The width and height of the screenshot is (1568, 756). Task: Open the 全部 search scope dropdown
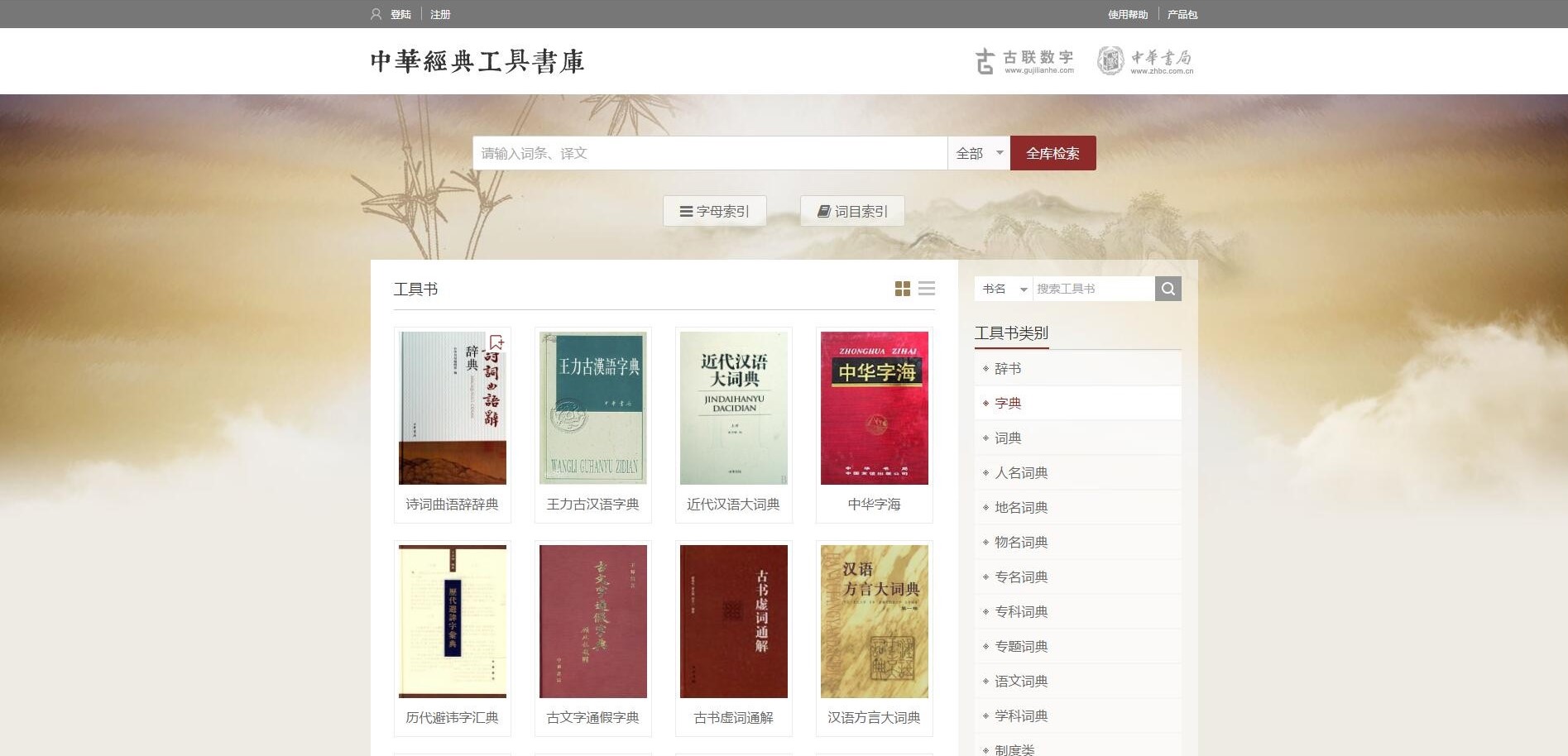(x=979, y=153)
